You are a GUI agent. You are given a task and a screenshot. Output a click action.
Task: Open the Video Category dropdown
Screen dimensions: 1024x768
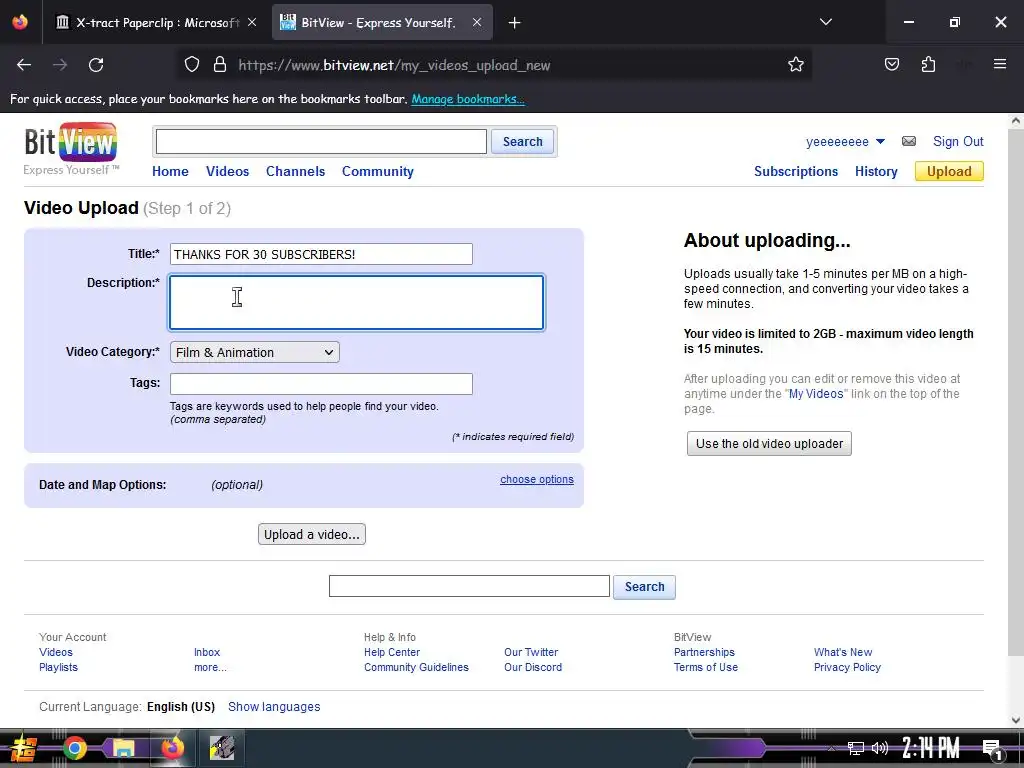[255, 353]
